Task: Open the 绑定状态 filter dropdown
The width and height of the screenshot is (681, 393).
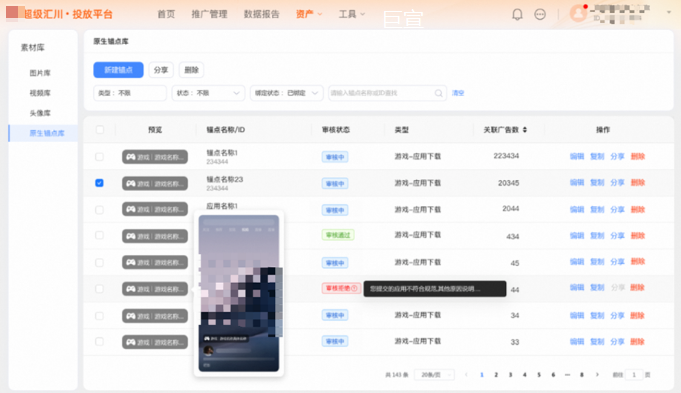Action: [286, 93]
